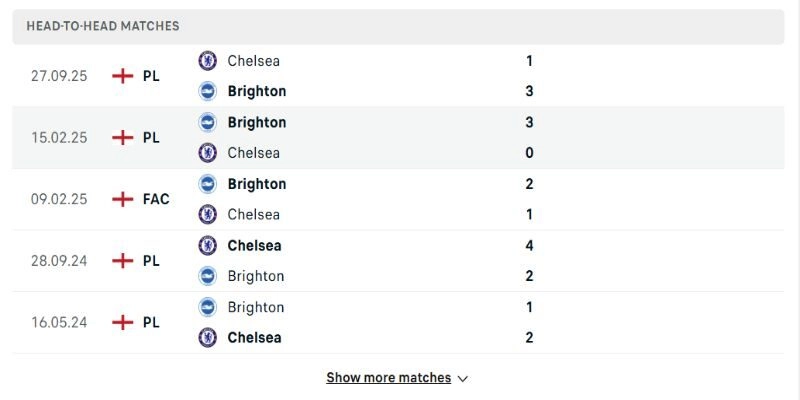The width and height of the screenshot is (800, 400).
Task: Select Brighton name in 15.02.25 match
Action: pos(257,122)
